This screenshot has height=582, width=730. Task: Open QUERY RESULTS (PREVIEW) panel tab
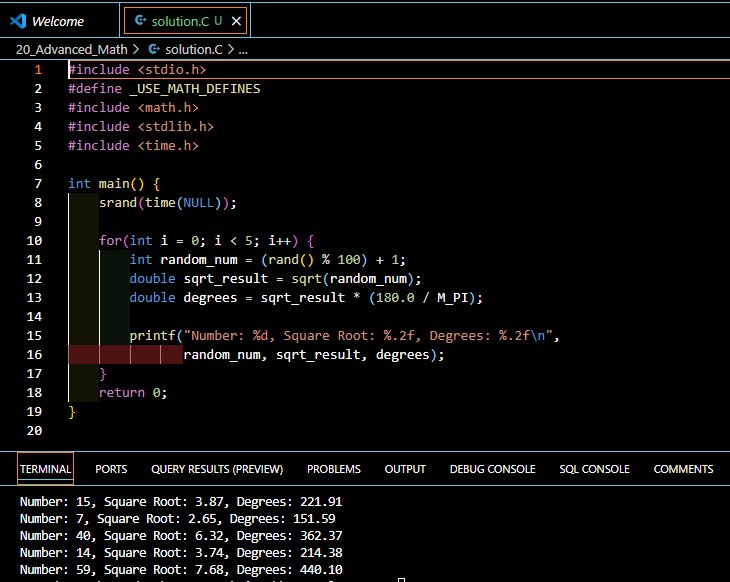(x=217, y=469)
